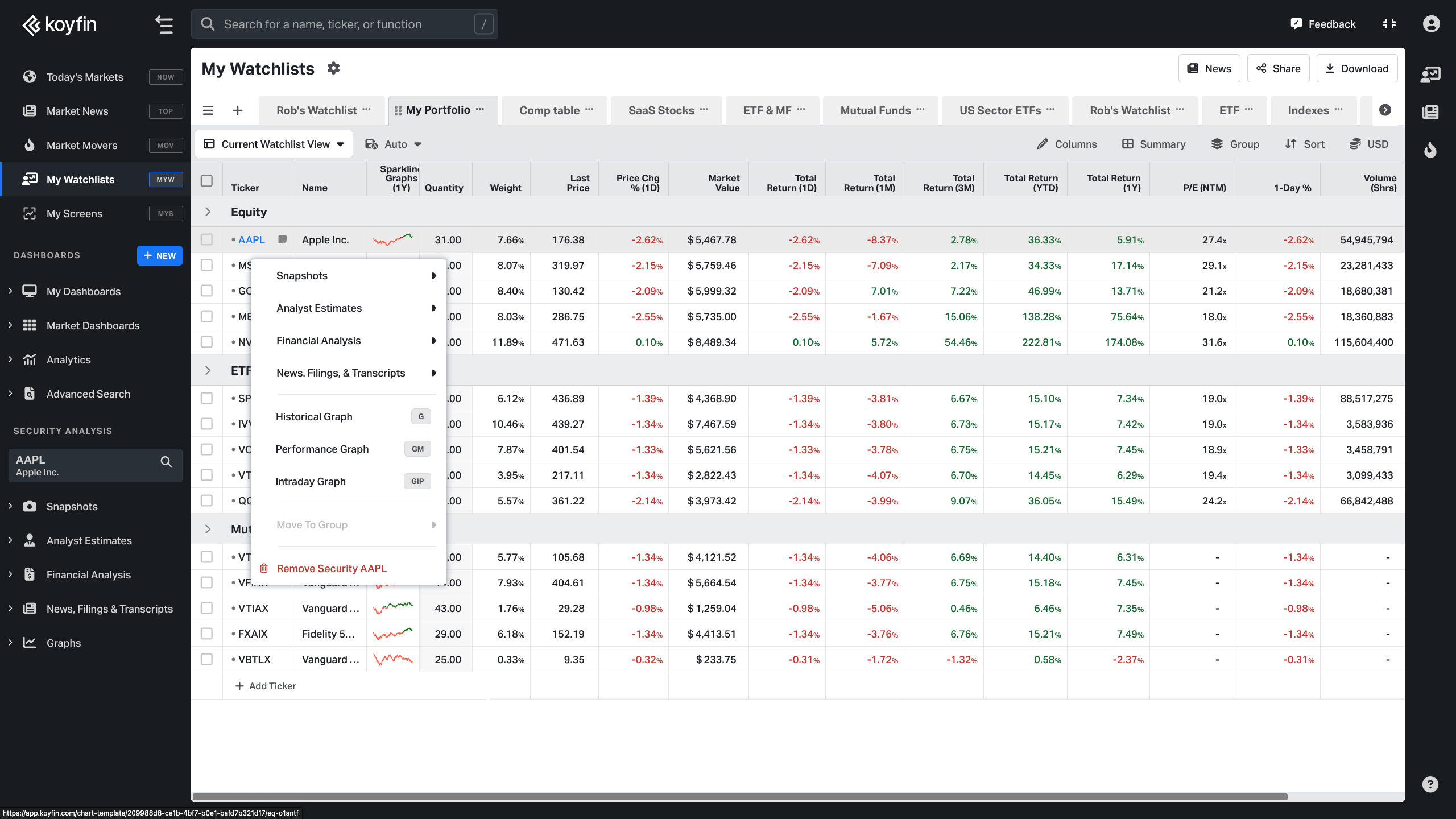Click the News button
The height and width of the screenshot is (819, 1456).
point(1209,68)
